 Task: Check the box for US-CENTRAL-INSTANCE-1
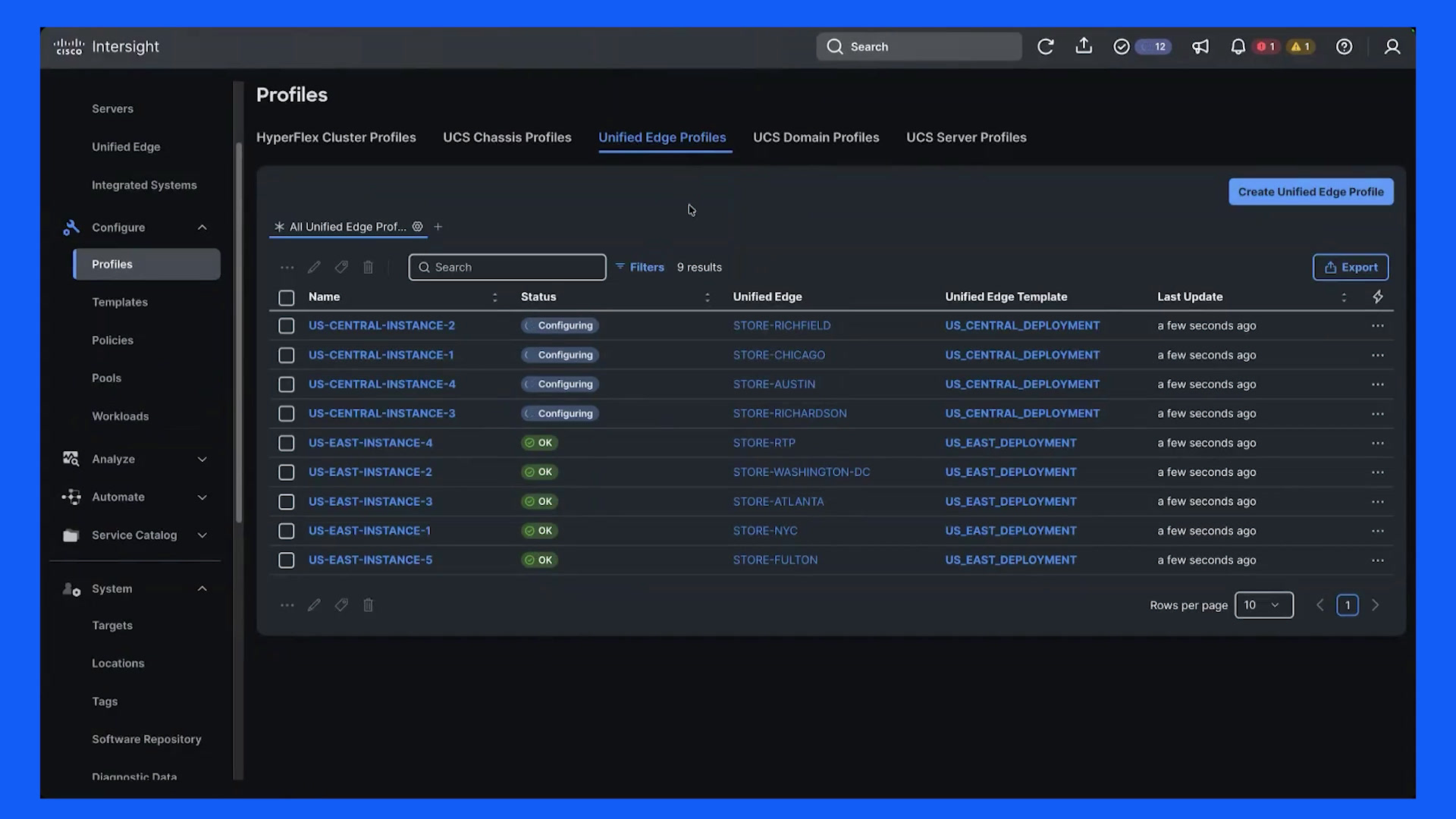tap(286, 356)
